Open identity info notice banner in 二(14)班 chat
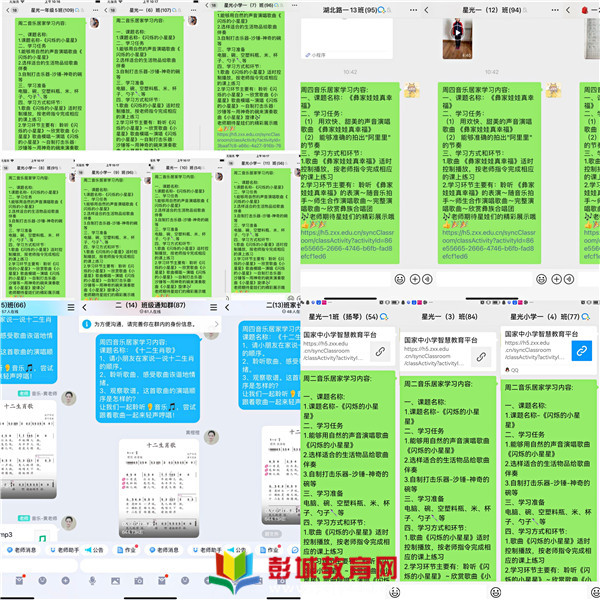Viewport: 600px width, 600px height. [151, 324]
